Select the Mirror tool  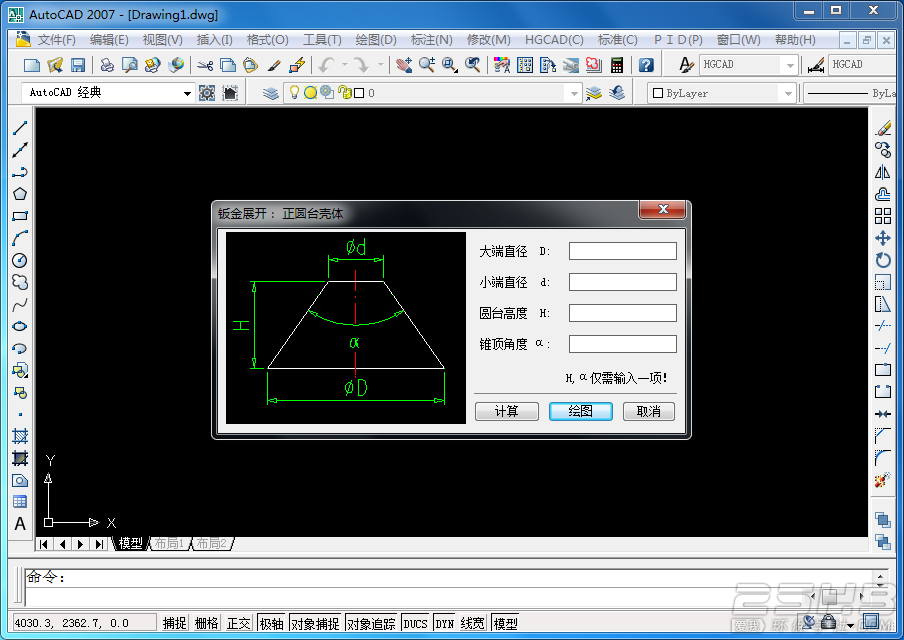click(883, 172)
